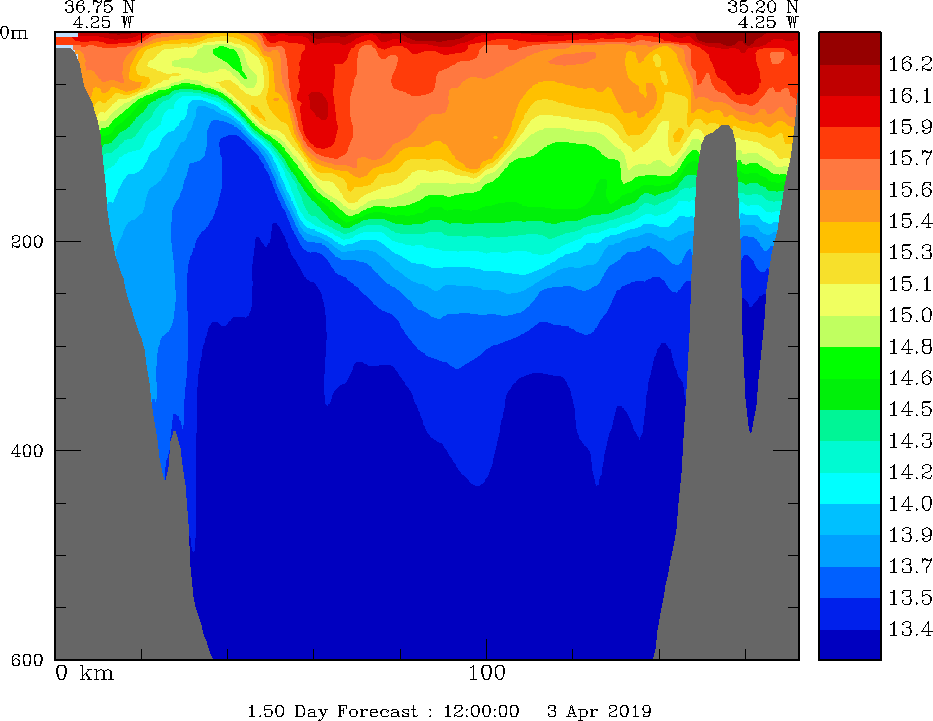933x721 pixels.
Task: Click the 13.9 legend value
Action: (910, 535)
